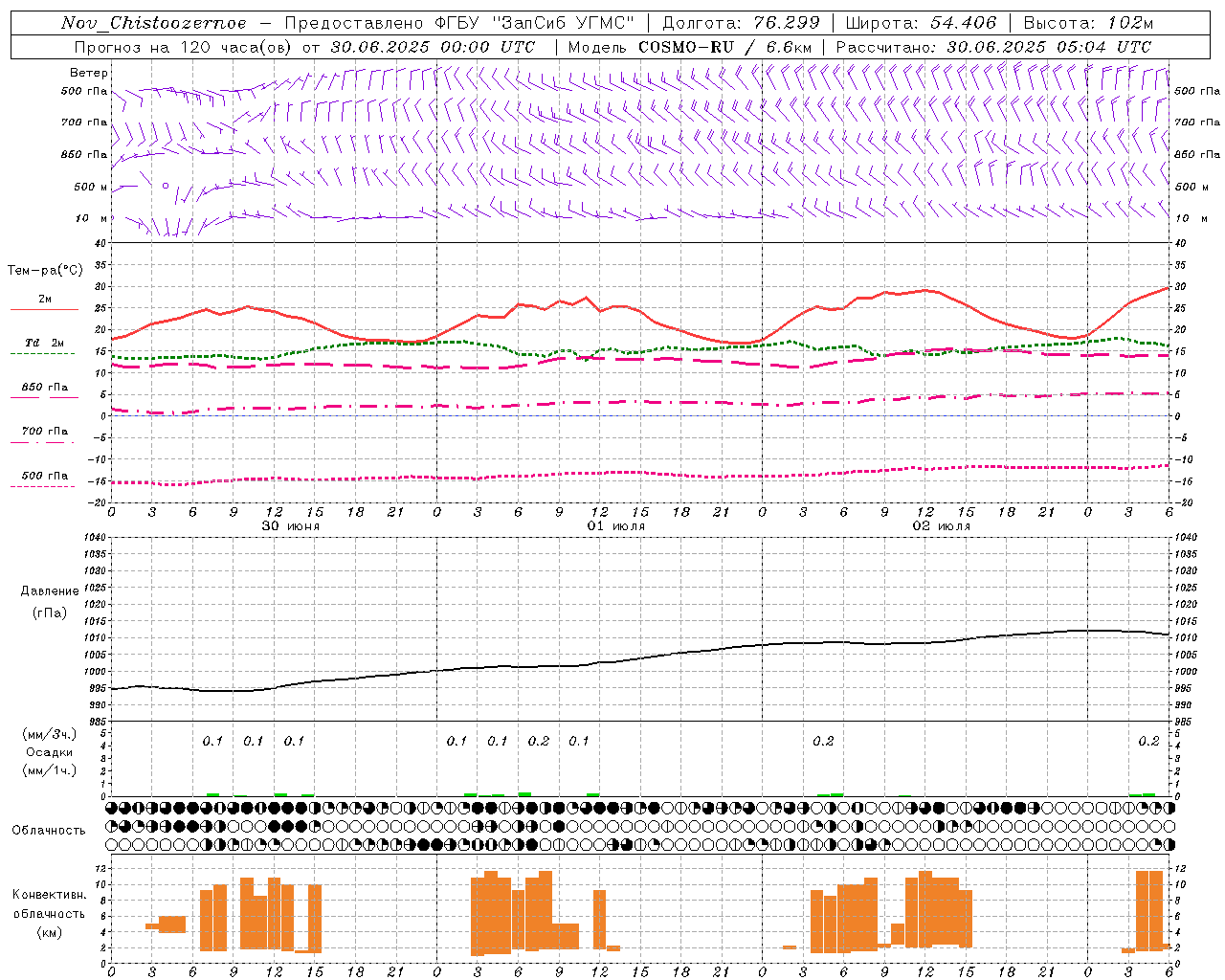
Task: Click the "Тем-ра(°C)" temperature panel title
Action: 45,271
